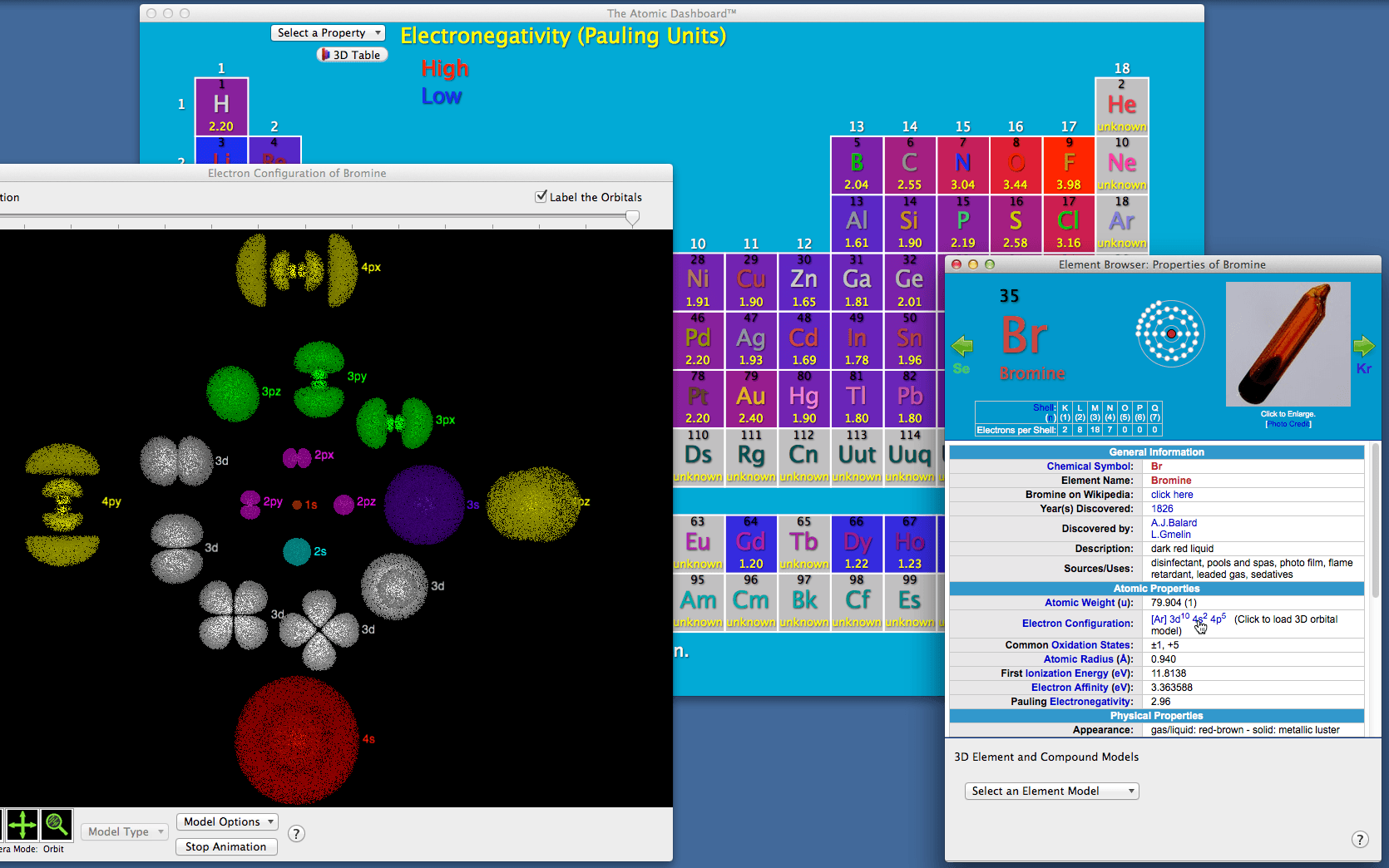Click the orbital view slider handle
Image resolution: width=1389 pixels, height=868 pixels.
point(633,218)
